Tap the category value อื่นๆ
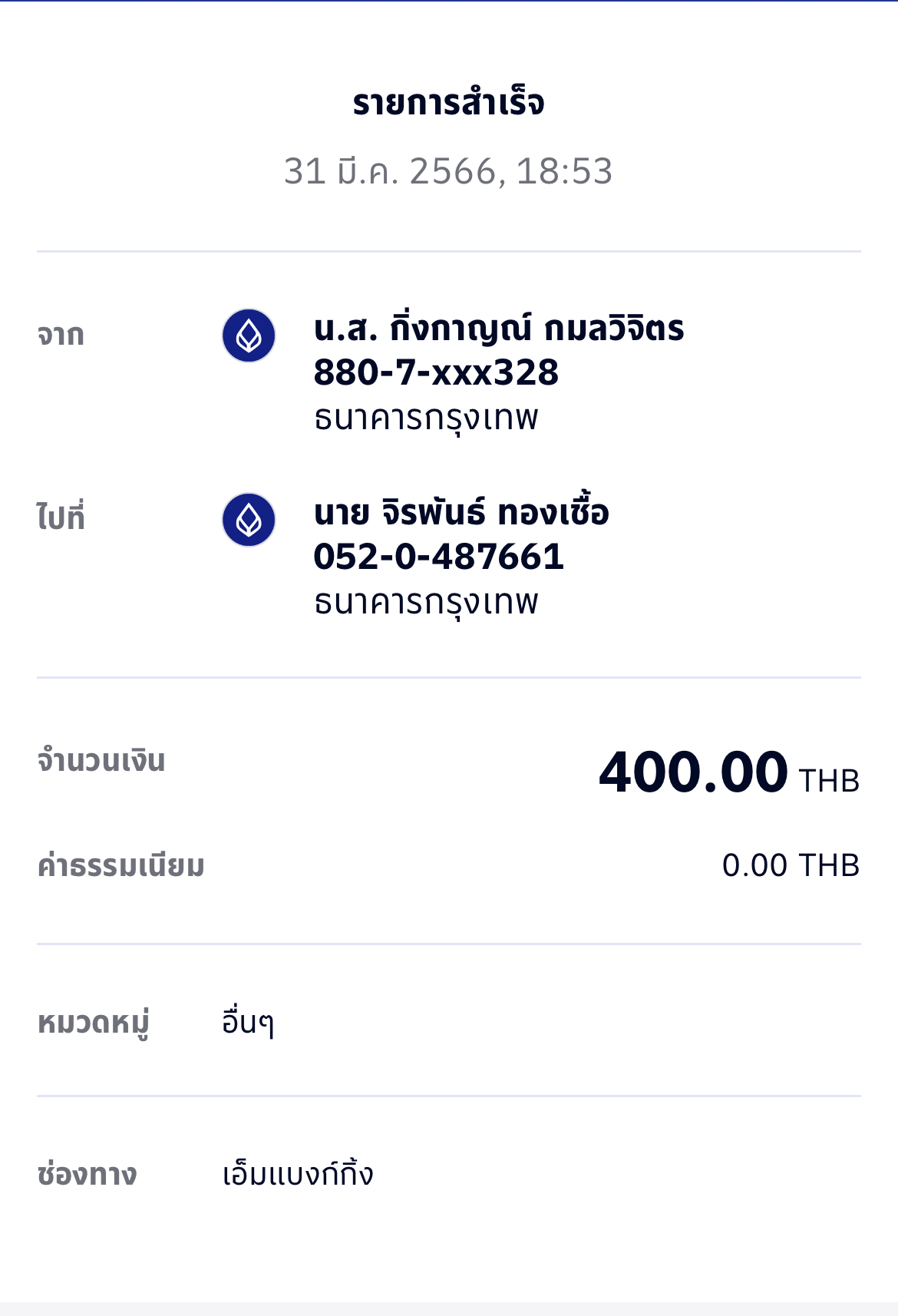The image size is (898, 1316). 247,1023
